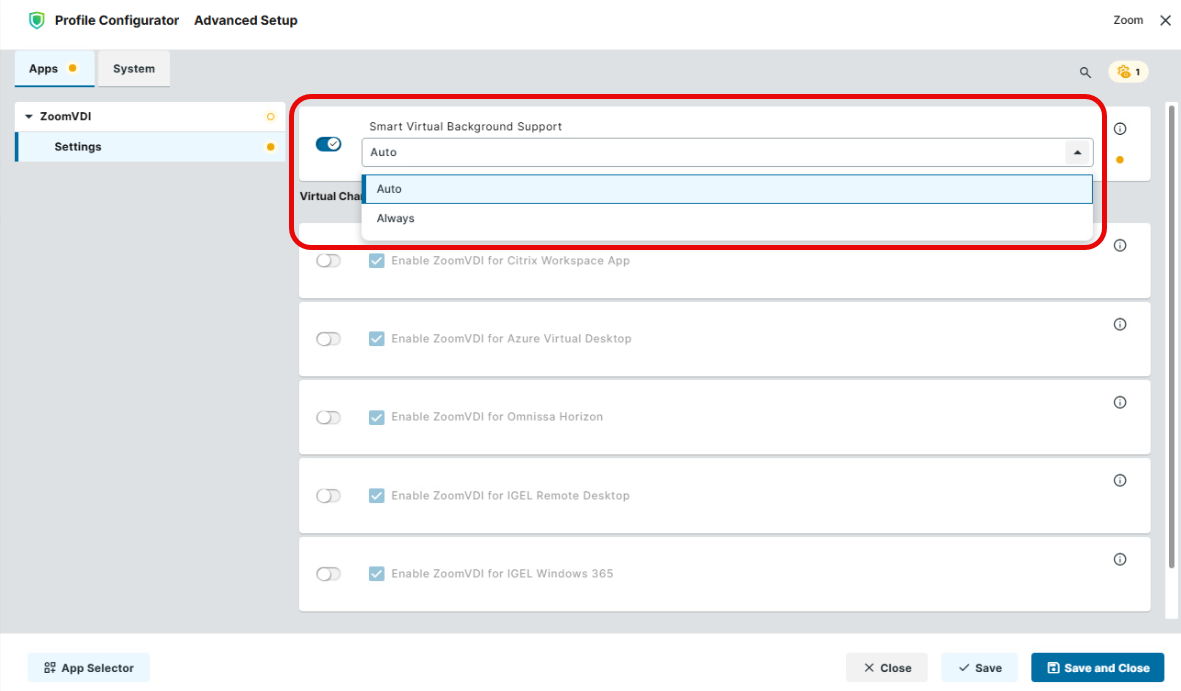The width and height of the screenshot is (1181, 691).
Task: Disable the Smart Virtual Background Support toggle
Action: [328, 144]
